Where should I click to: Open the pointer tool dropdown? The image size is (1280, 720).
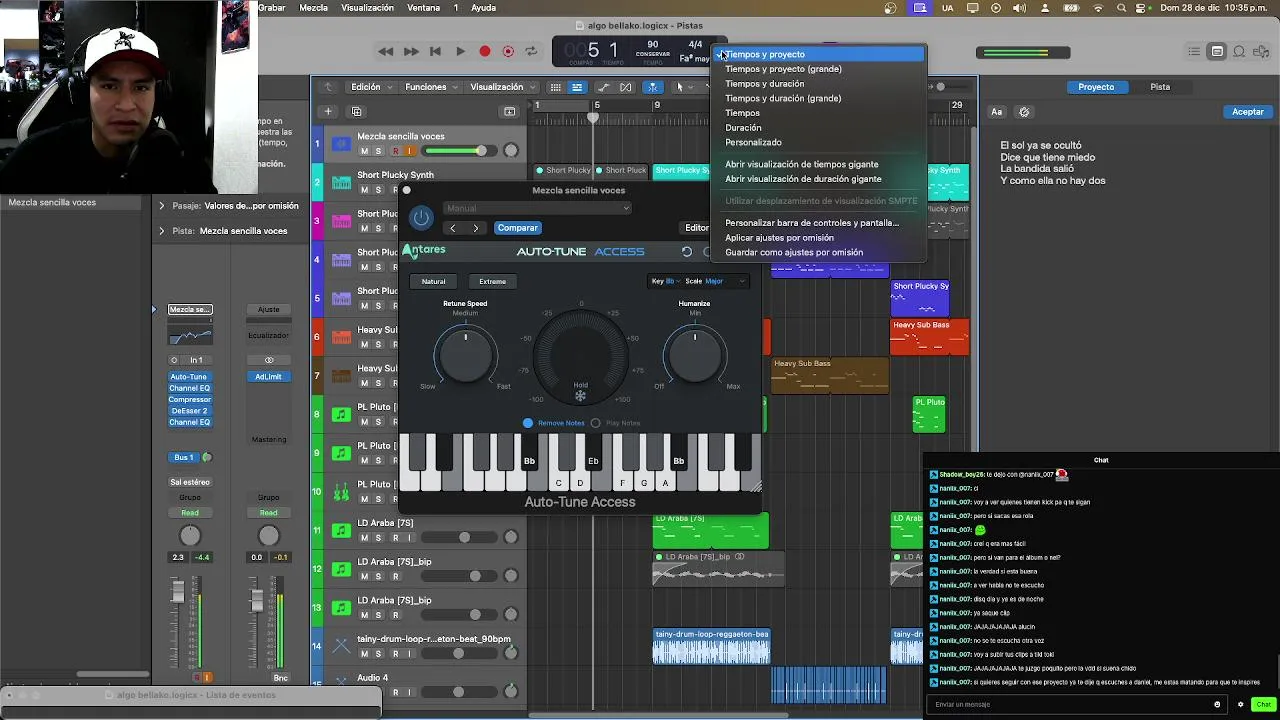[683, 87]
